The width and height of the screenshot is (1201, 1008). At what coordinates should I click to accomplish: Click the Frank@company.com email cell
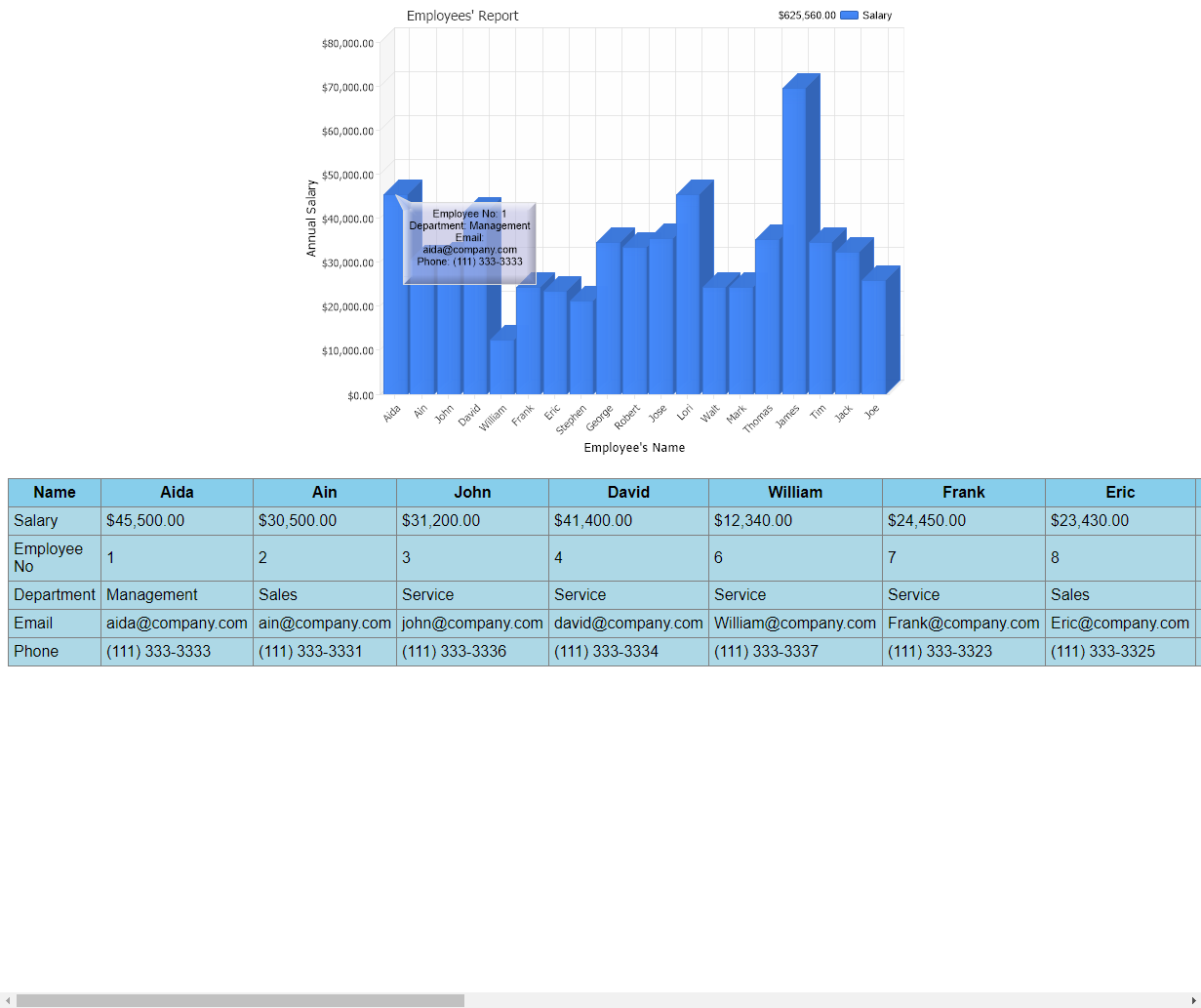963,623
